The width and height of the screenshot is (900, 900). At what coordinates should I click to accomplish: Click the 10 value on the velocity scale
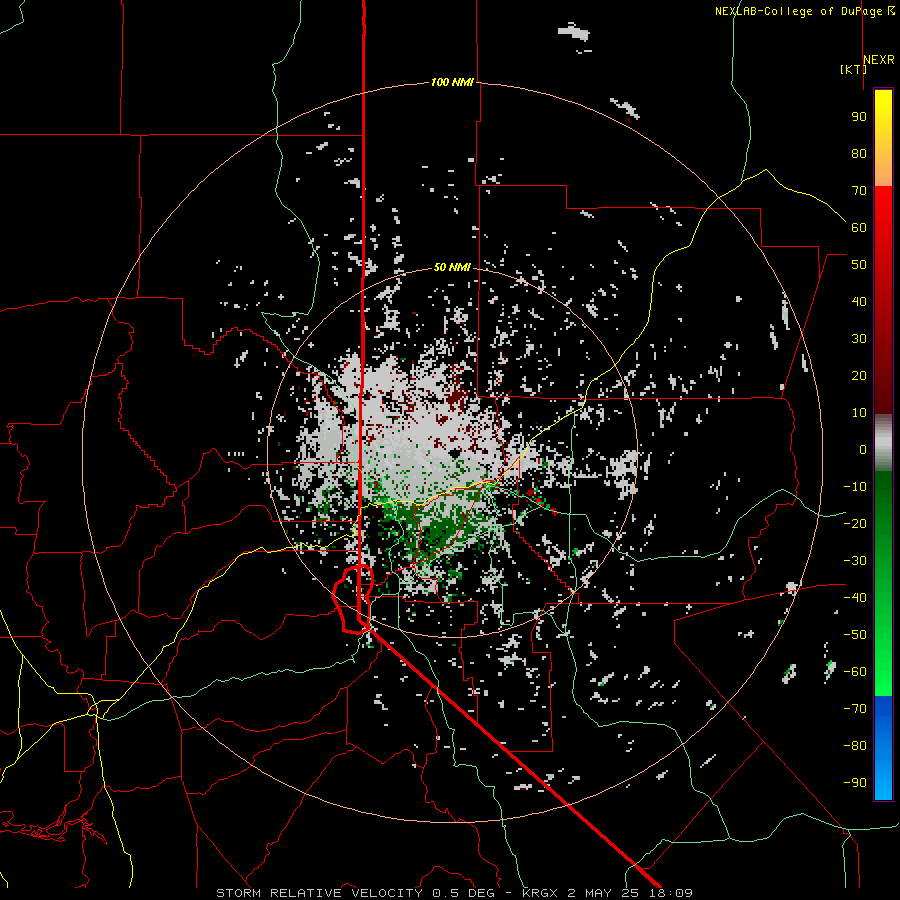tap(859, 413)
